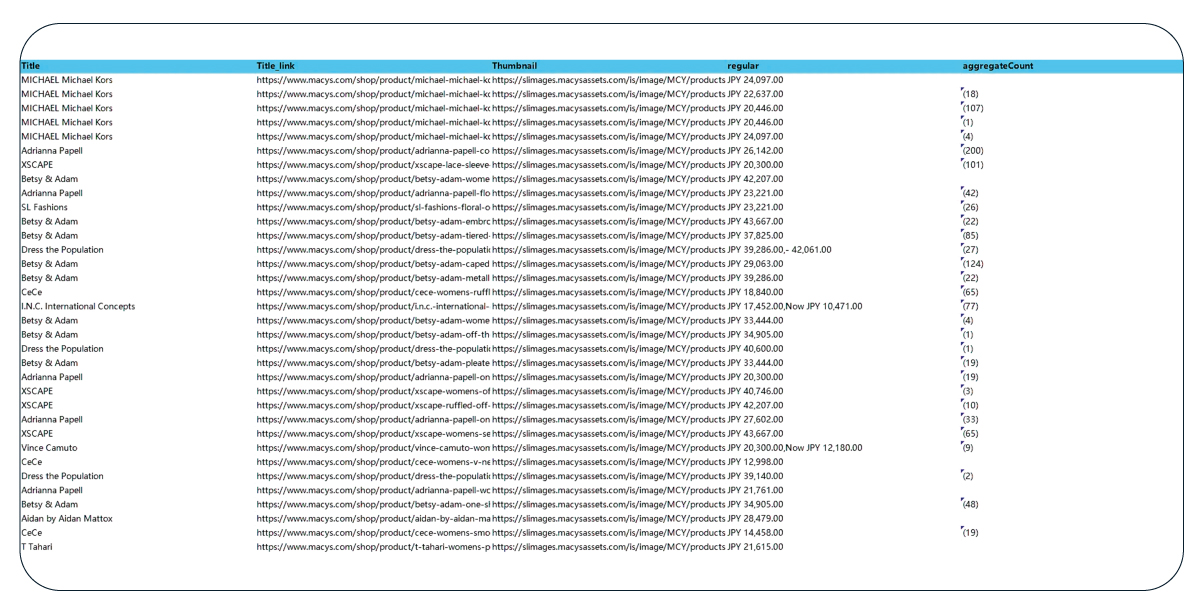Open the betsy-adam-pleate product link
1203x613 pixels.
click(373, 363)
